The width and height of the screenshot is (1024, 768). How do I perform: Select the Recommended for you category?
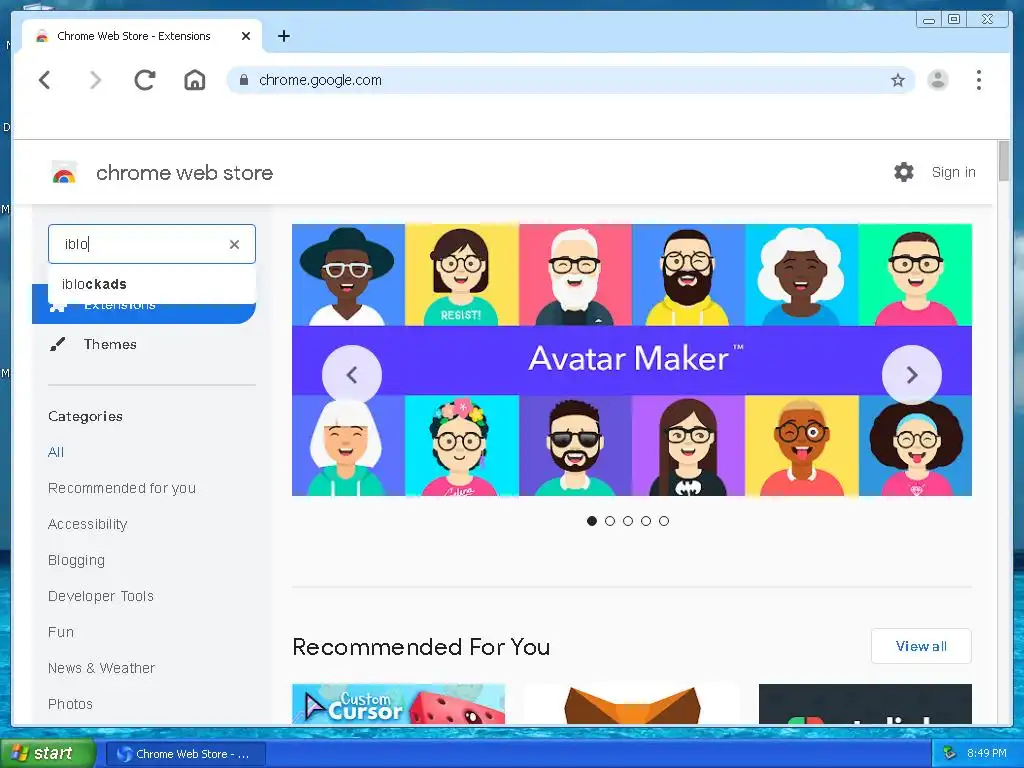[x=121, y=488]
